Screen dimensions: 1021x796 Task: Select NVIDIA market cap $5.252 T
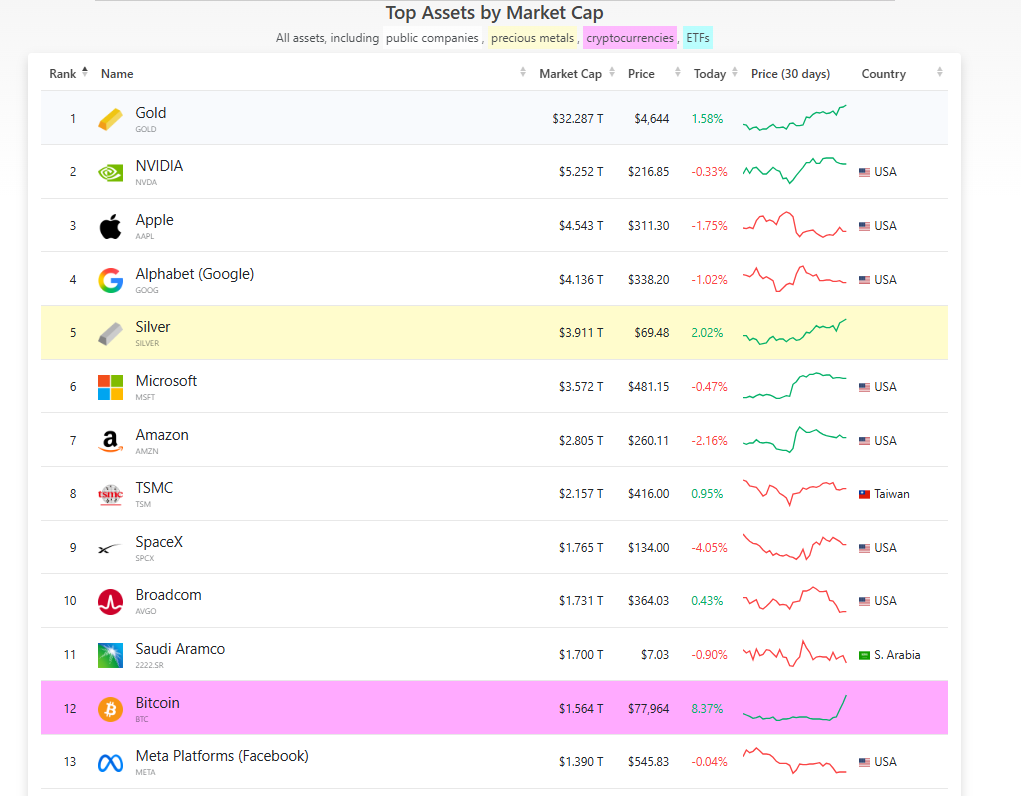(581, 172)
